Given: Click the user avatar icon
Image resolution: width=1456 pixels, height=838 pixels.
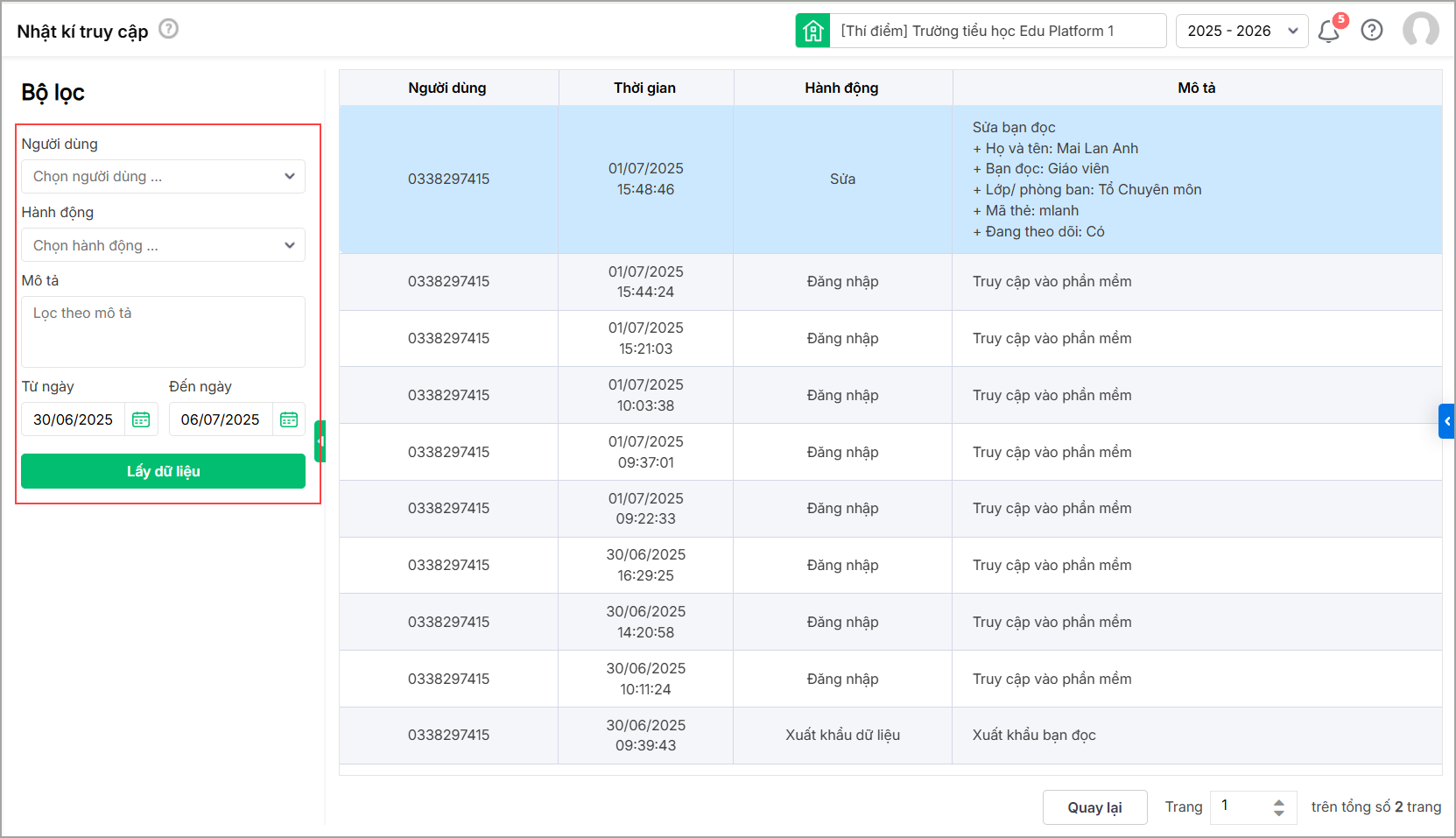Looking at the screenshot, I should pos(1420,30).
